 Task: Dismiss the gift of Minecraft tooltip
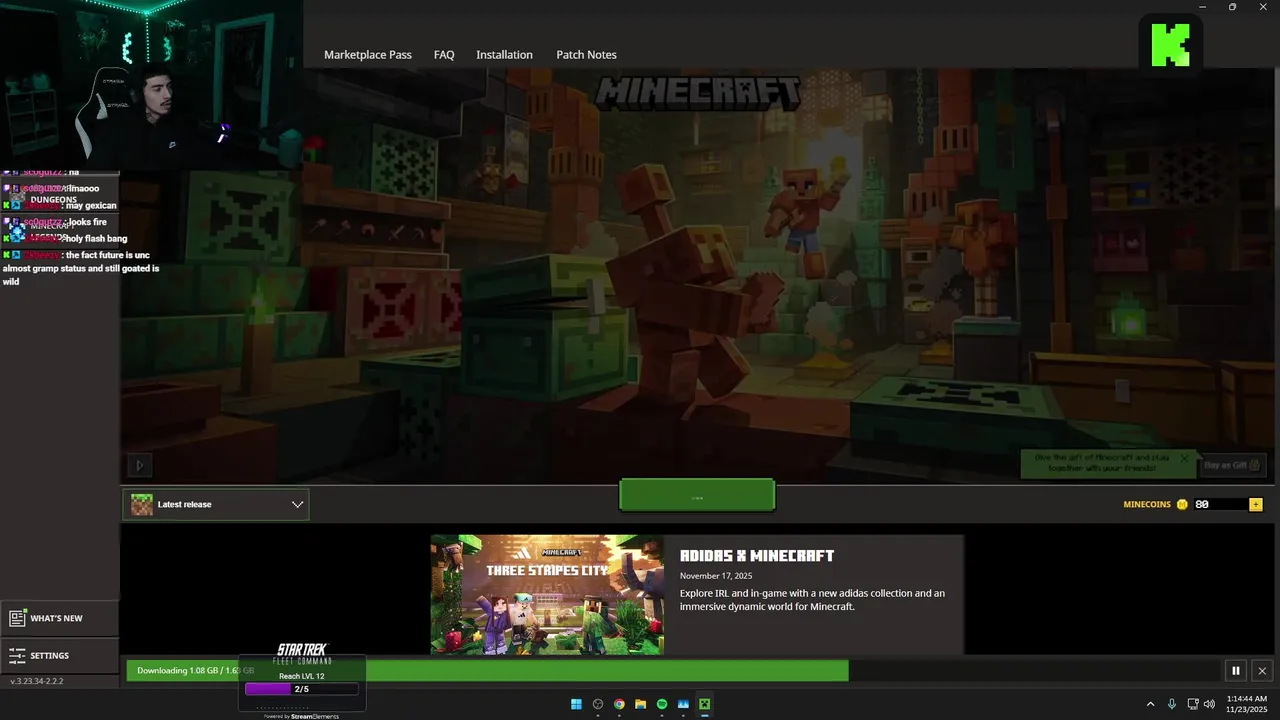pos(1184,459)
